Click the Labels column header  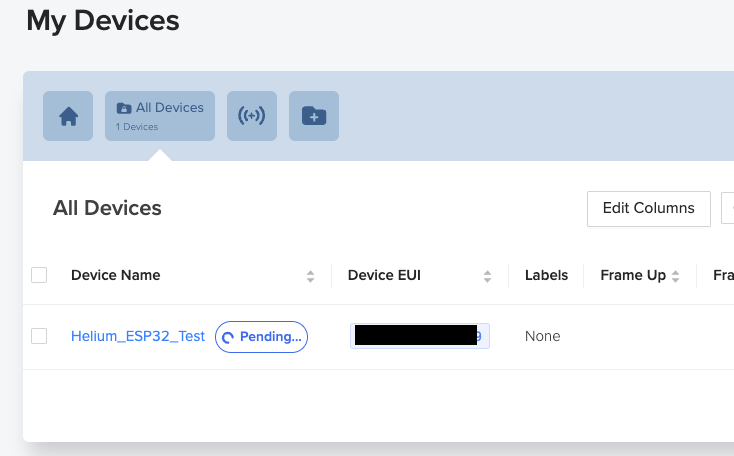click(546, 275)
